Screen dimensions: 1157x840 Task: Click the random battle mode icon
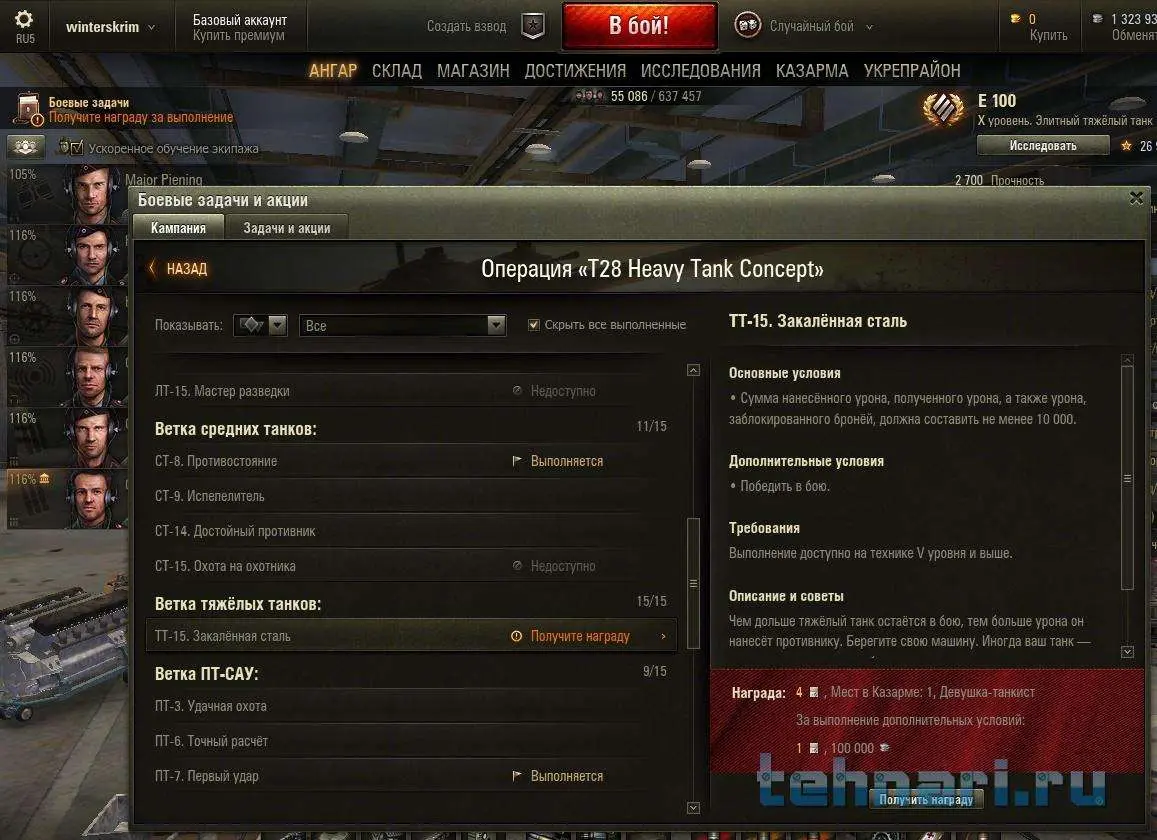click(x=747, y=25)
